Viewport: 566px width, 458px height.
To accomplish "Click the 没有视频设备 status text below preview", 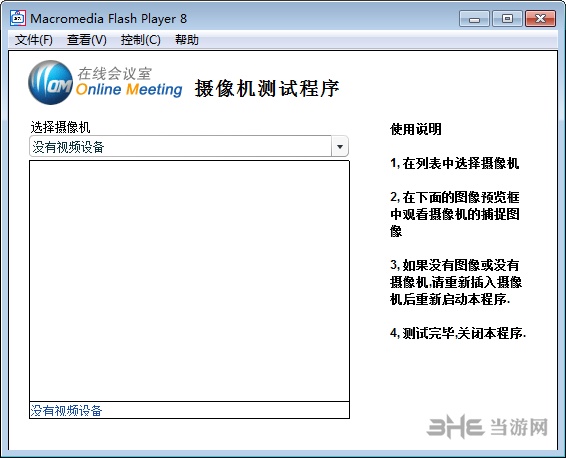I will click(x=66, y=411).
